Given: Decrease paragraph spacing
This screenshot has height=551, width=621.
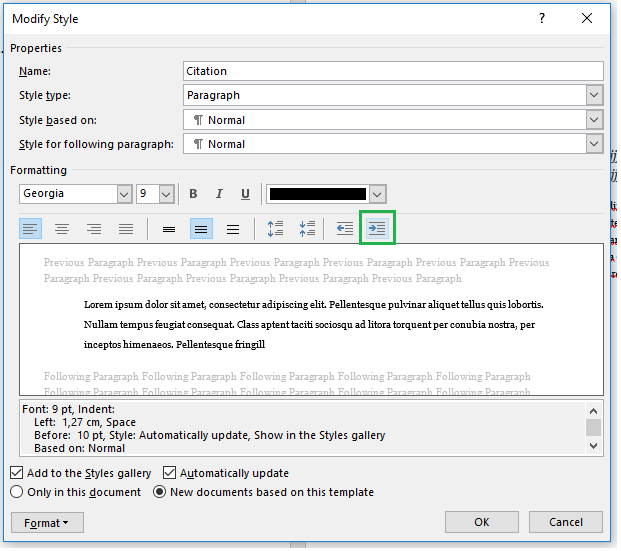Looking at the screenshot, I should click(x=307, y=229).
